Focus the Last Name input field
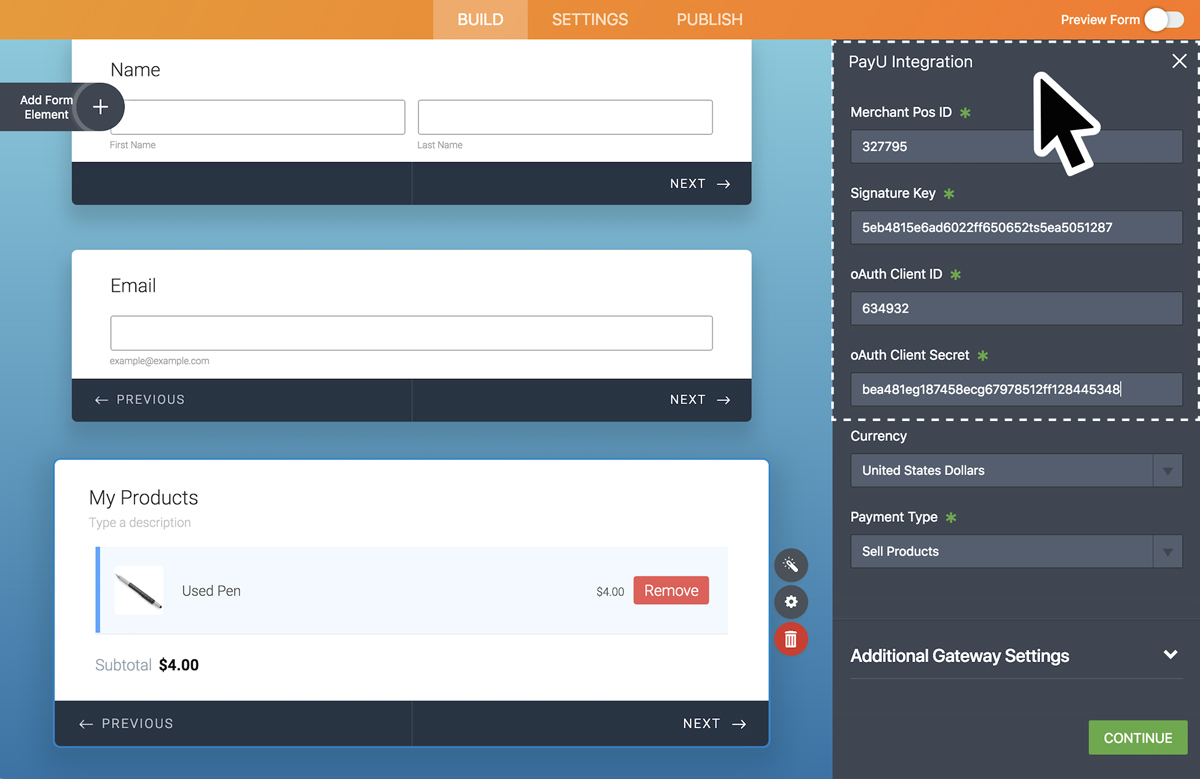 (x=565, y=117)
